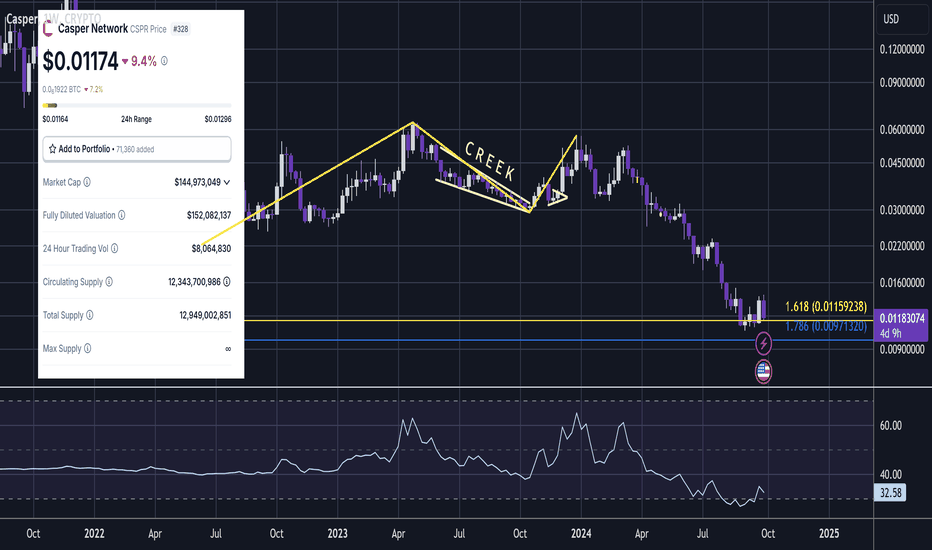This screenshot has height=550, width=932.
Task: Click the 0.12000000 price axis label
Action: (902, 49)
